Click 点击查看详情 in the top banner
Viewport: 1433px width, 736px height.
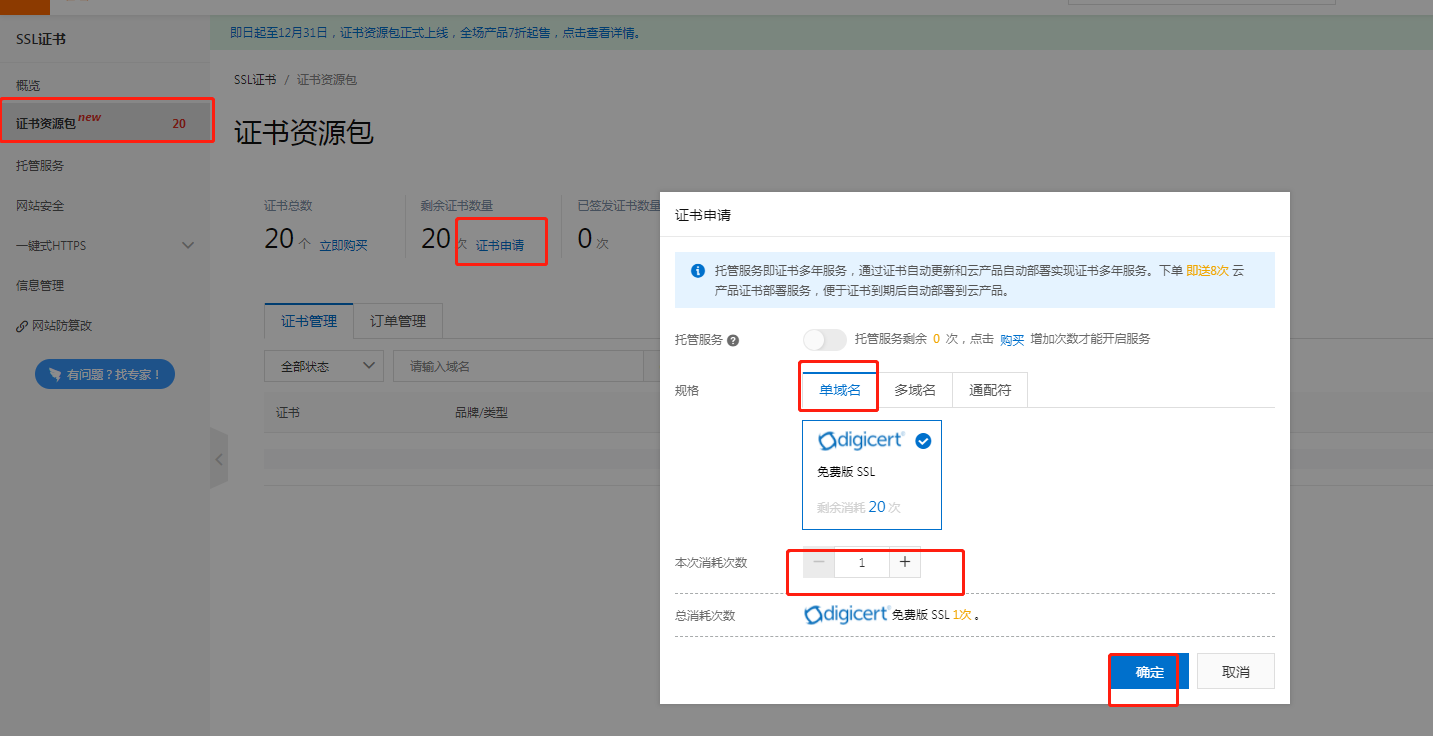pyautogui.click(x=599, y=33)
